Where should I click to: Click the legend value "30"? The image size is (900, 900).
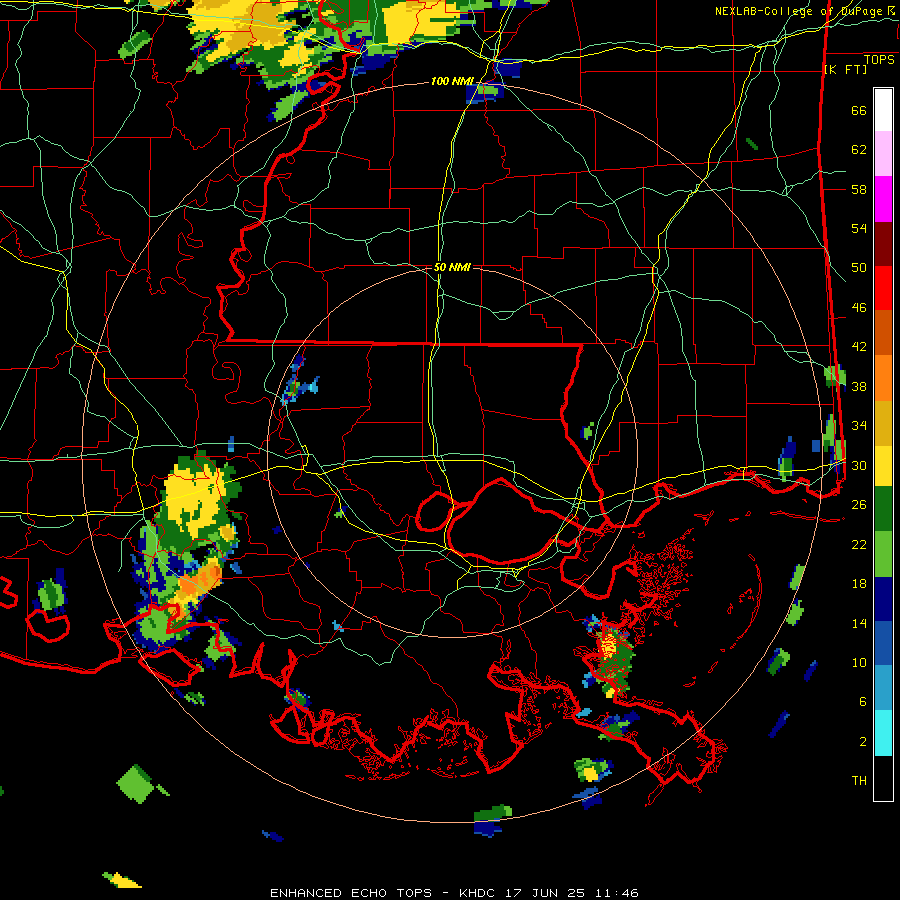click(x=859, y=465)
